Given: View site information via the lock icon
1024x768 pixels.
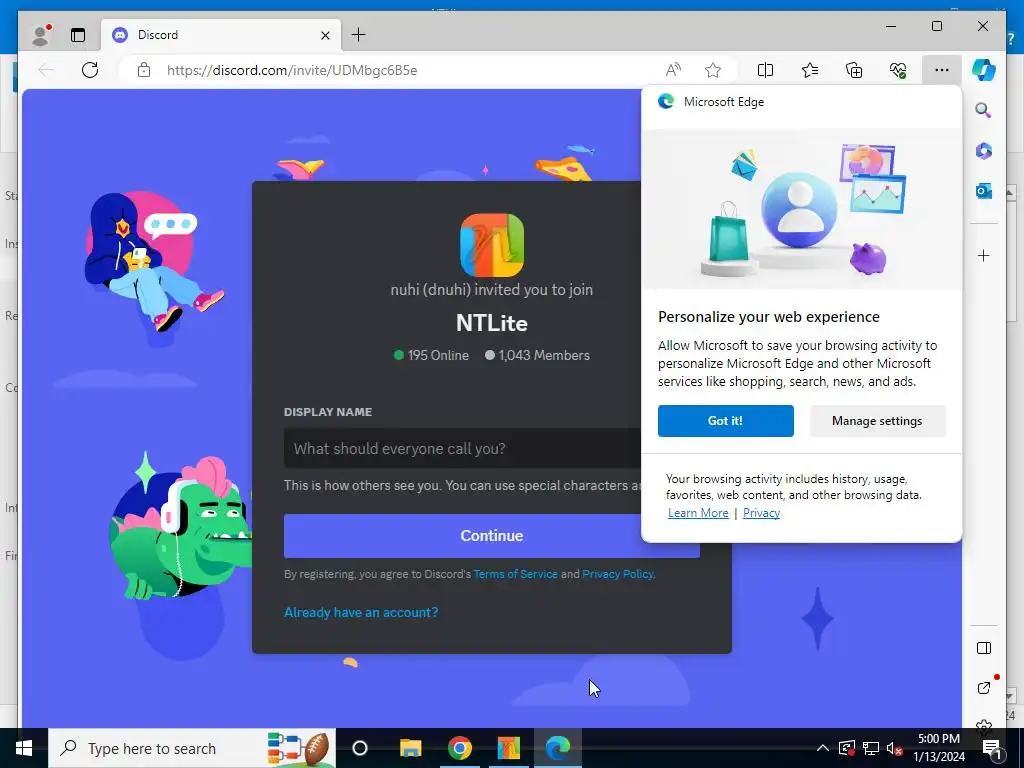Looking at the screenshot, I should coord(144,70).
